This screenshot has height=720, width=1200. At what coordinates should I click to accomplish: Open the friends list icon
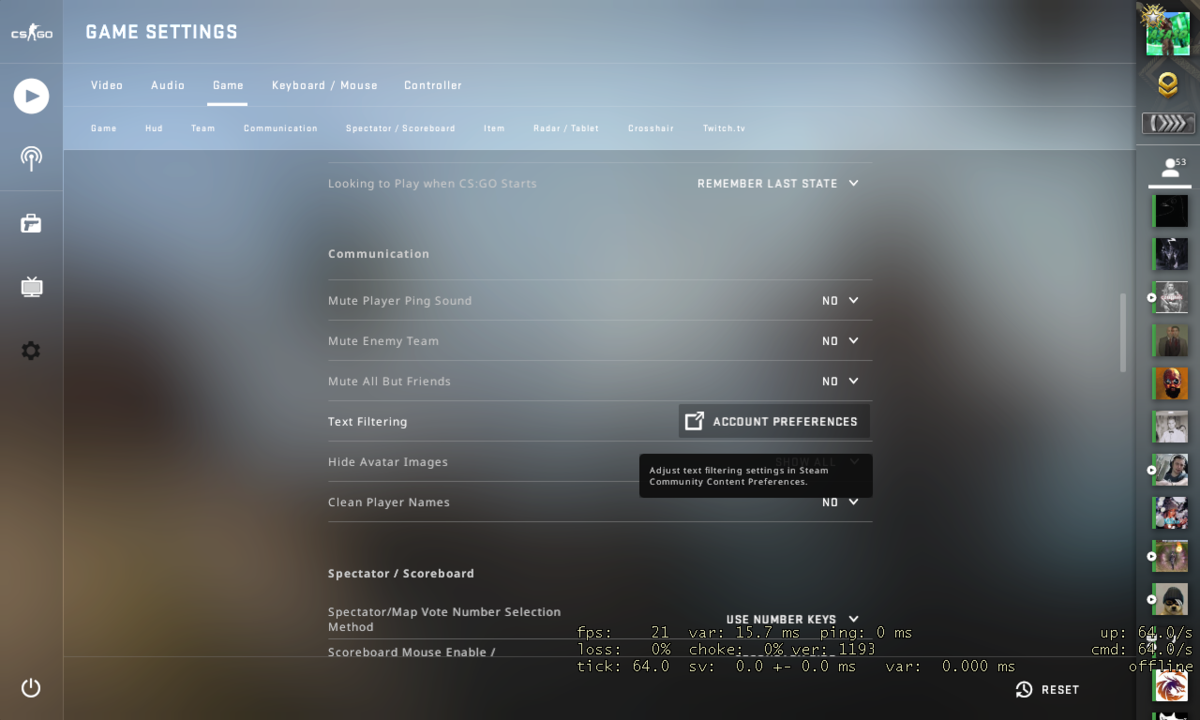(1168, 168)
